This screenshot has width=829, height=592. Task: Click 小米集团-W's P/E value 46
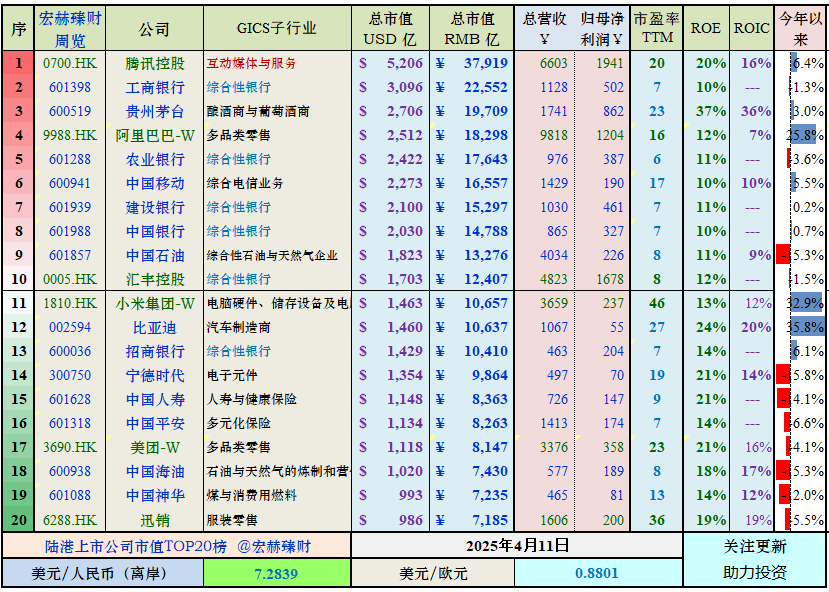coord(657,303)
